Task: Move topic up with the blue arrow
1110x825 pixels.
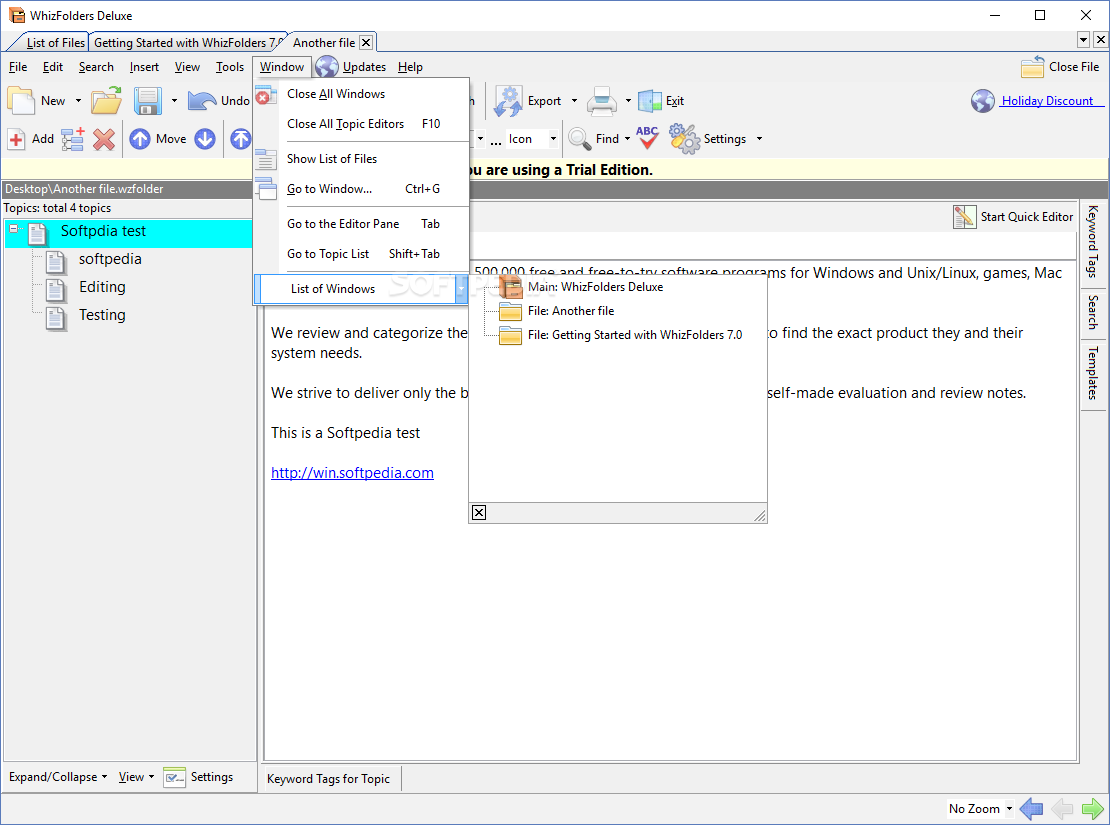Action: 139,139
